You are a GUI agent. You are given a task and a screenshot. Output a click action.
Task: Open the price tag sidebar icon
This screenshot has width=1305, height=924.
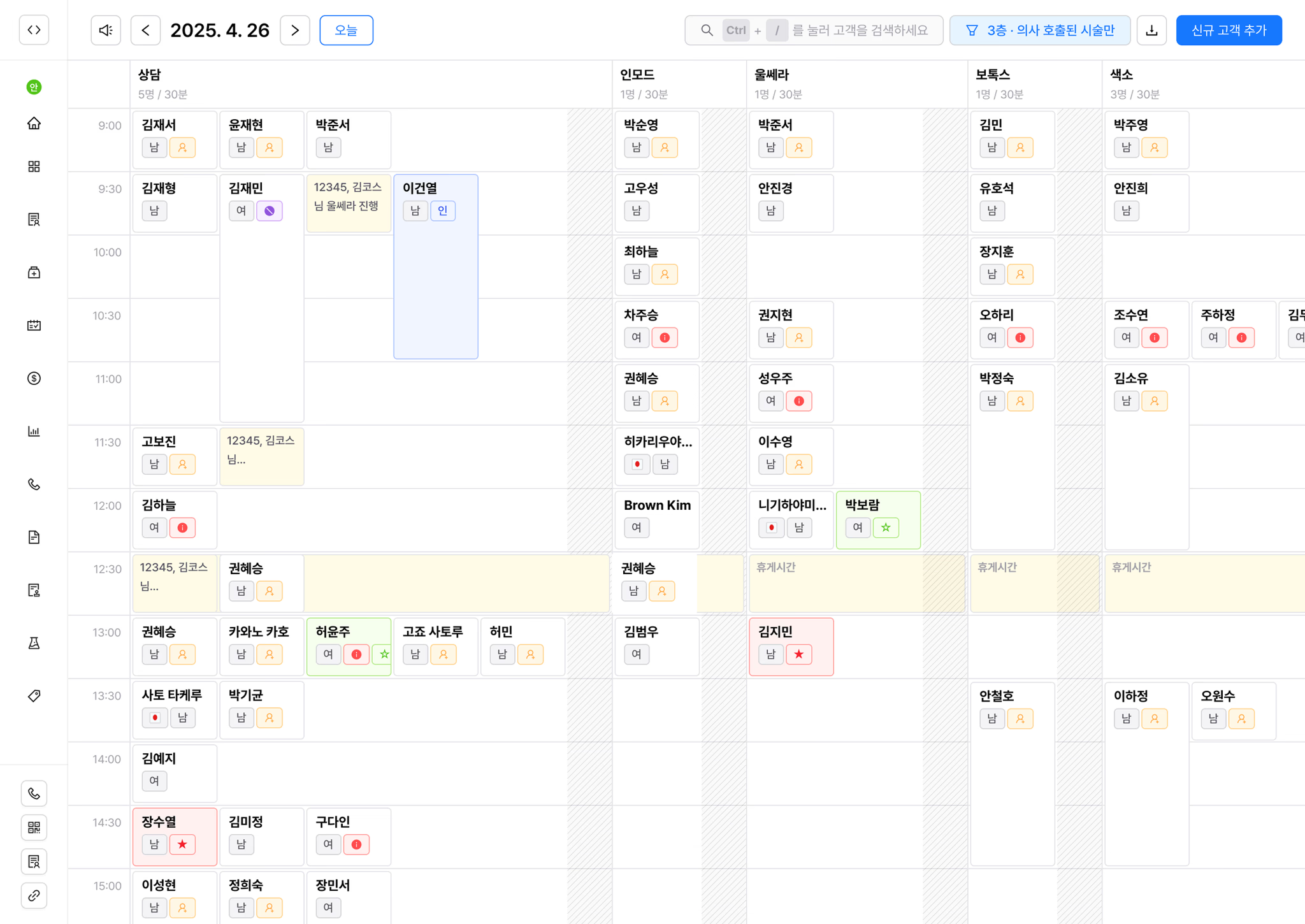[34, 696]
